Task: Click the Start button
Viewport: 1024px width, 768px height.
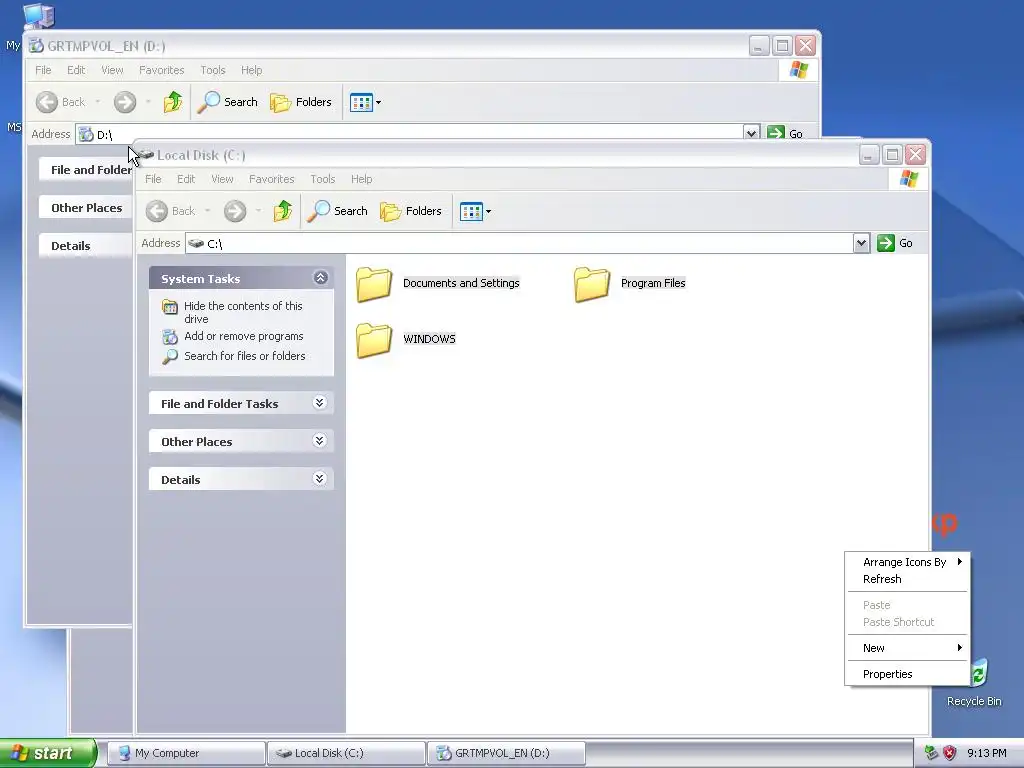Action: pyautogui.click(x=48, y=753)
